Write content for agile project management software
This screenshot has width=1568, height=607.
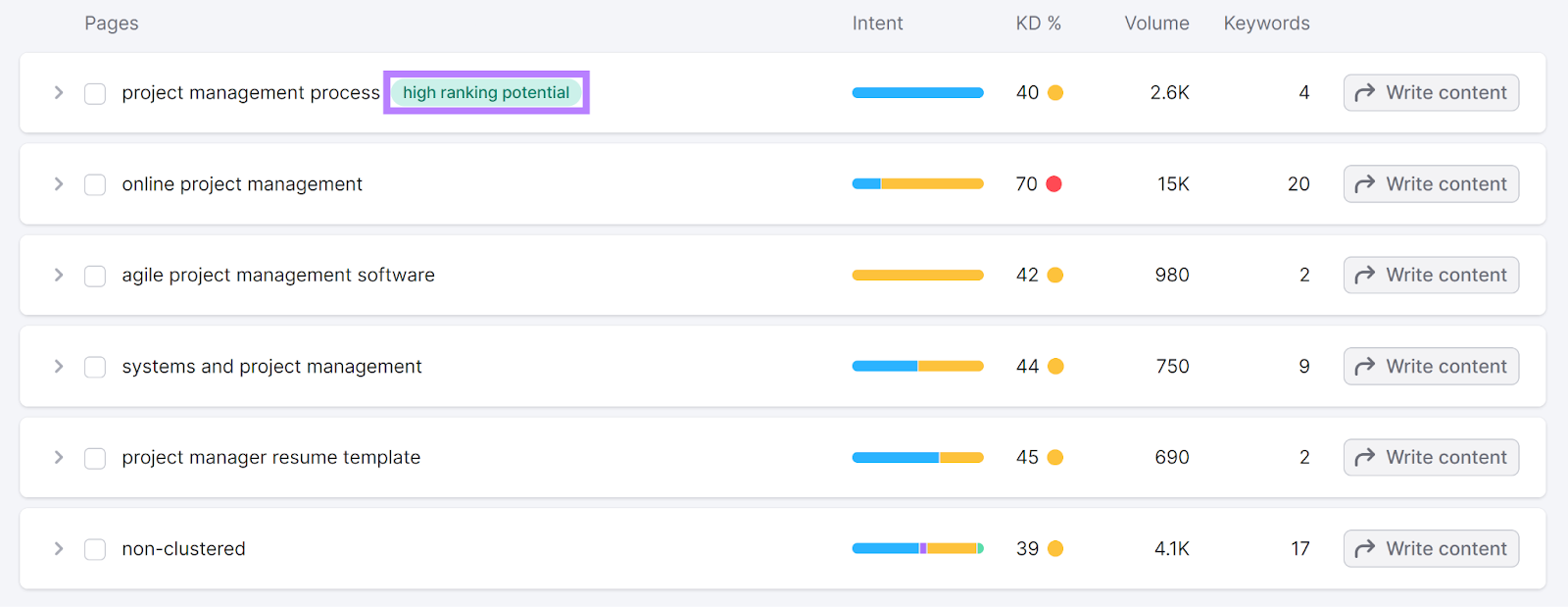1431,276
